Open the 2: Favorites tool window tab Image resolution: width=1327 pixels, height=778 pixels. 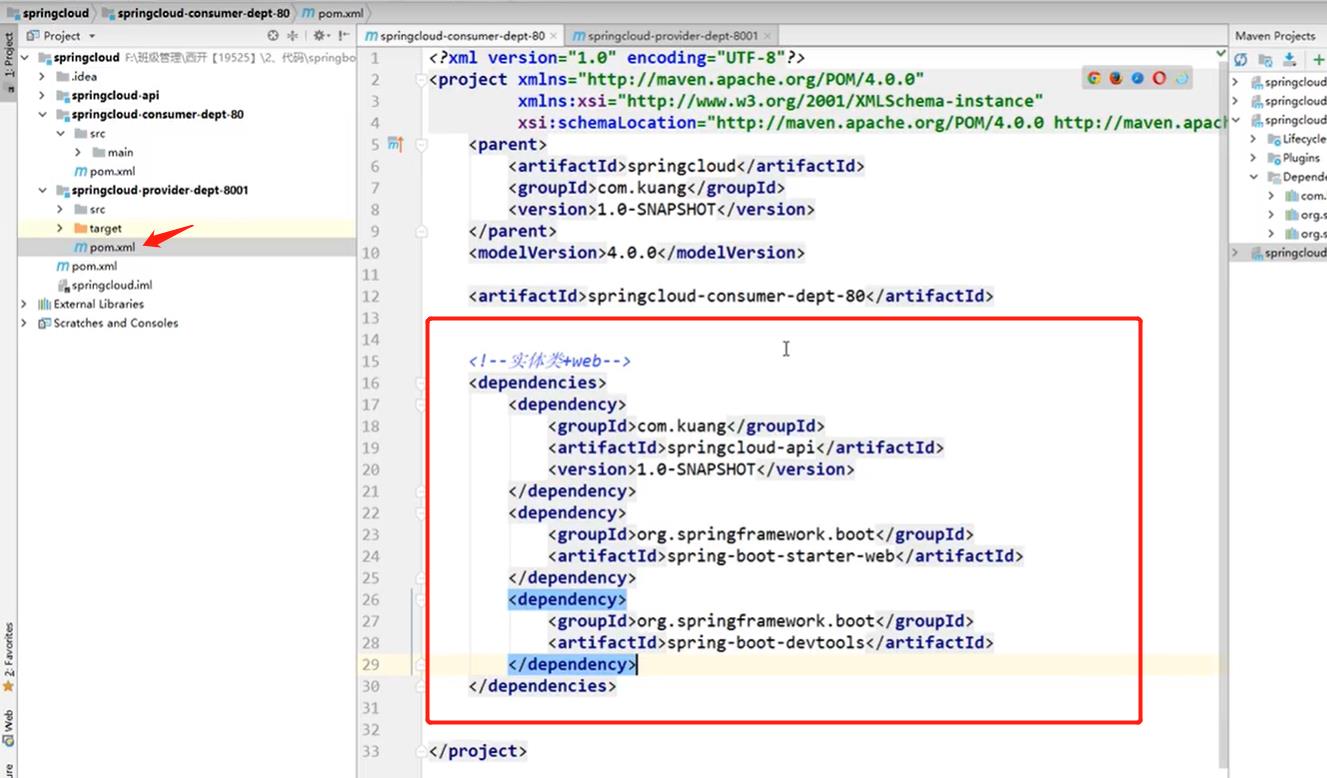pyautogui.click(x=8, y=658)
